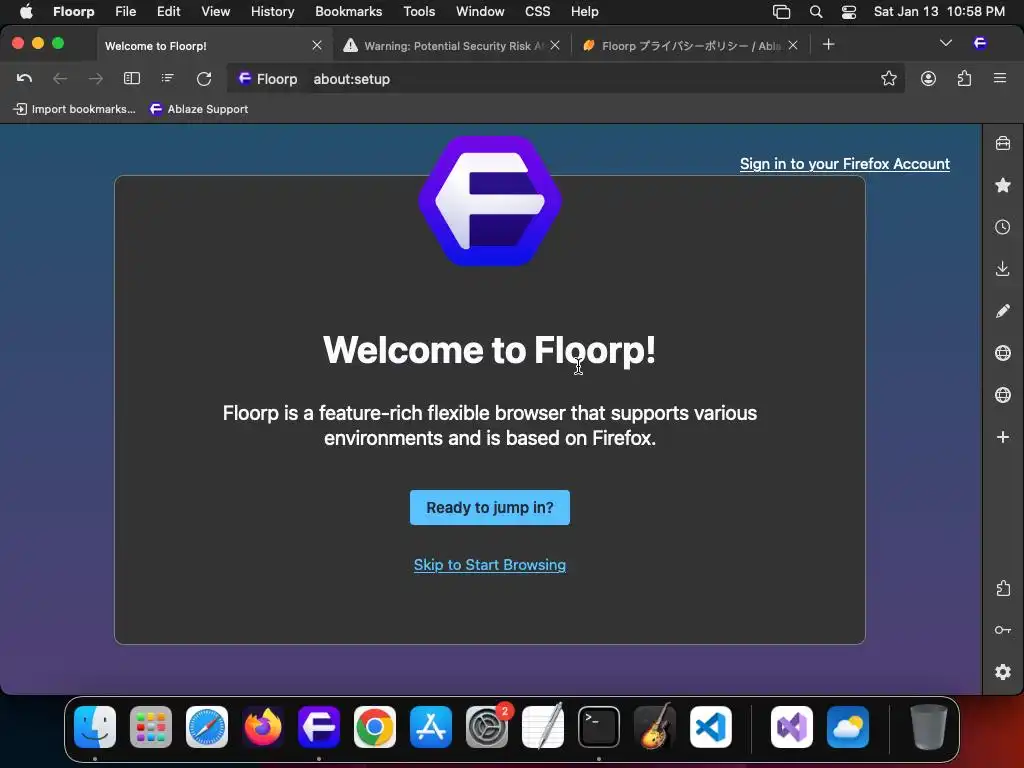Image resolution: width=1024 pixels, height=768 pixels.
Task: Open the bookmarks star in sidebar
Action: click(x=1002, y=185)
